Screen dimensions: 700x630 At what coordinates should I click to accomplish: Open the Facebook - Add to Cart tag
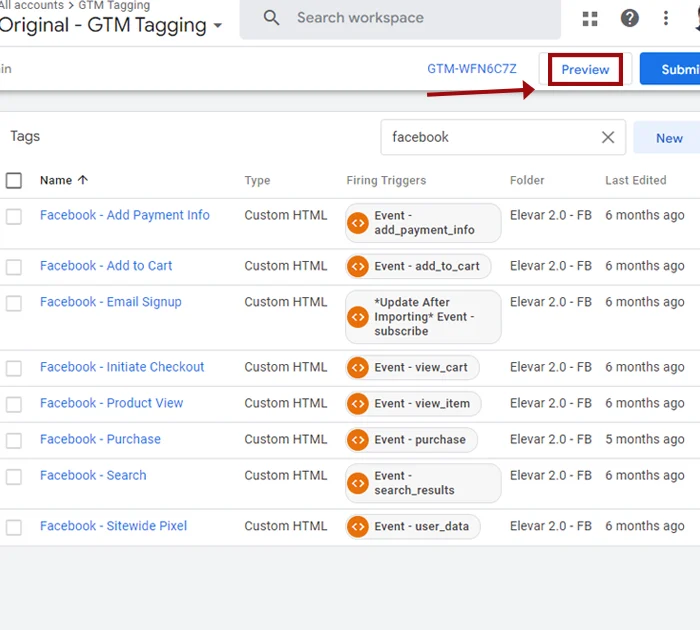click(x=106, y=266)
